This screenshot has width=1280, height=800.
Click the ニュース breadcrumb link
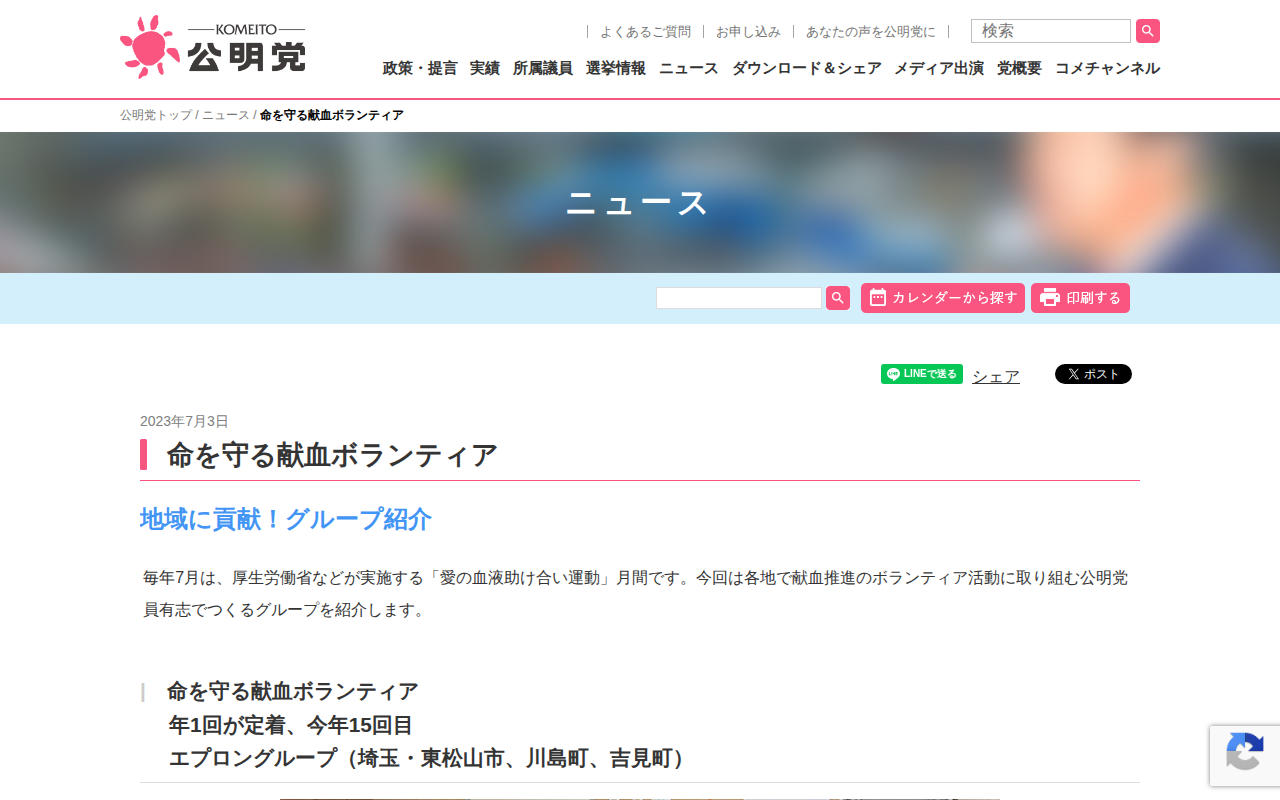(x=226, y=115)
